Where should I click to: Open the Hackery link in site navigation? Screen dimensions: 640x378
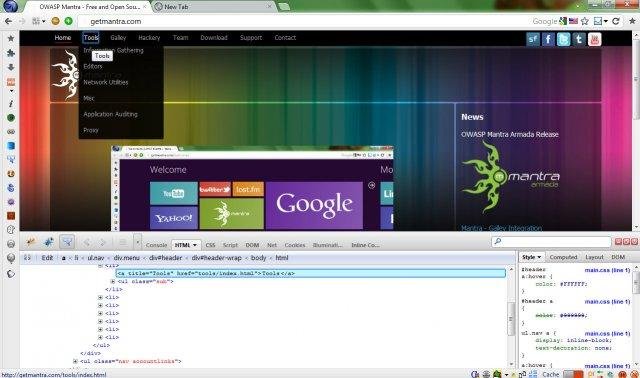[x=149, y=38]
